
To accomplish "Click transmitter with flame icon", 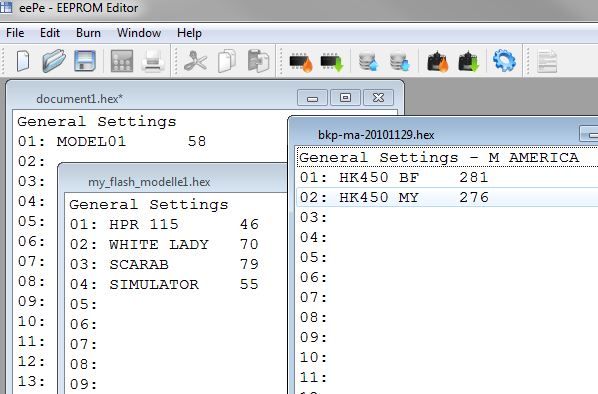I will tap(437, 61).
